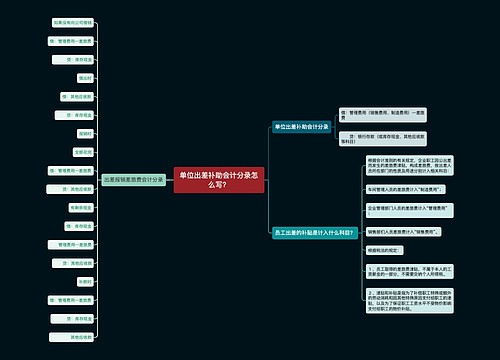Screen dimensions: 500x360
Task: Select the node starting 2、津贴和补贴是指
Action: (410, 301)
